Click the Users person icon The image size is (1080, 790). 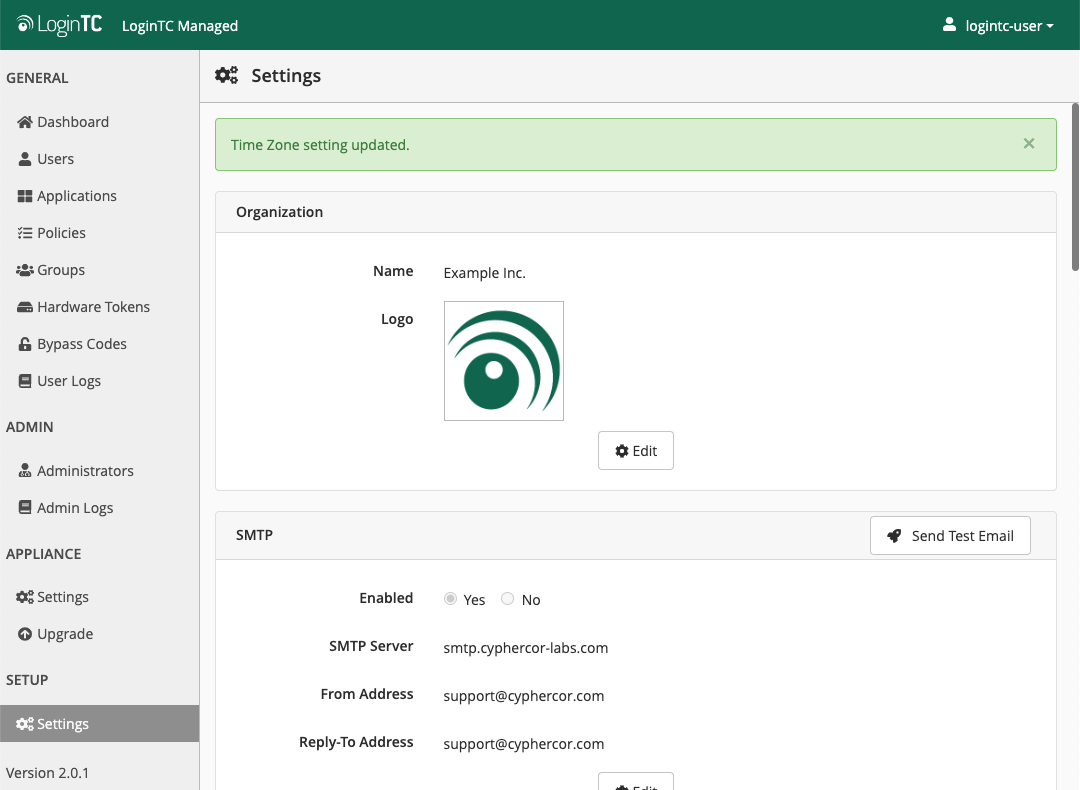25,159
